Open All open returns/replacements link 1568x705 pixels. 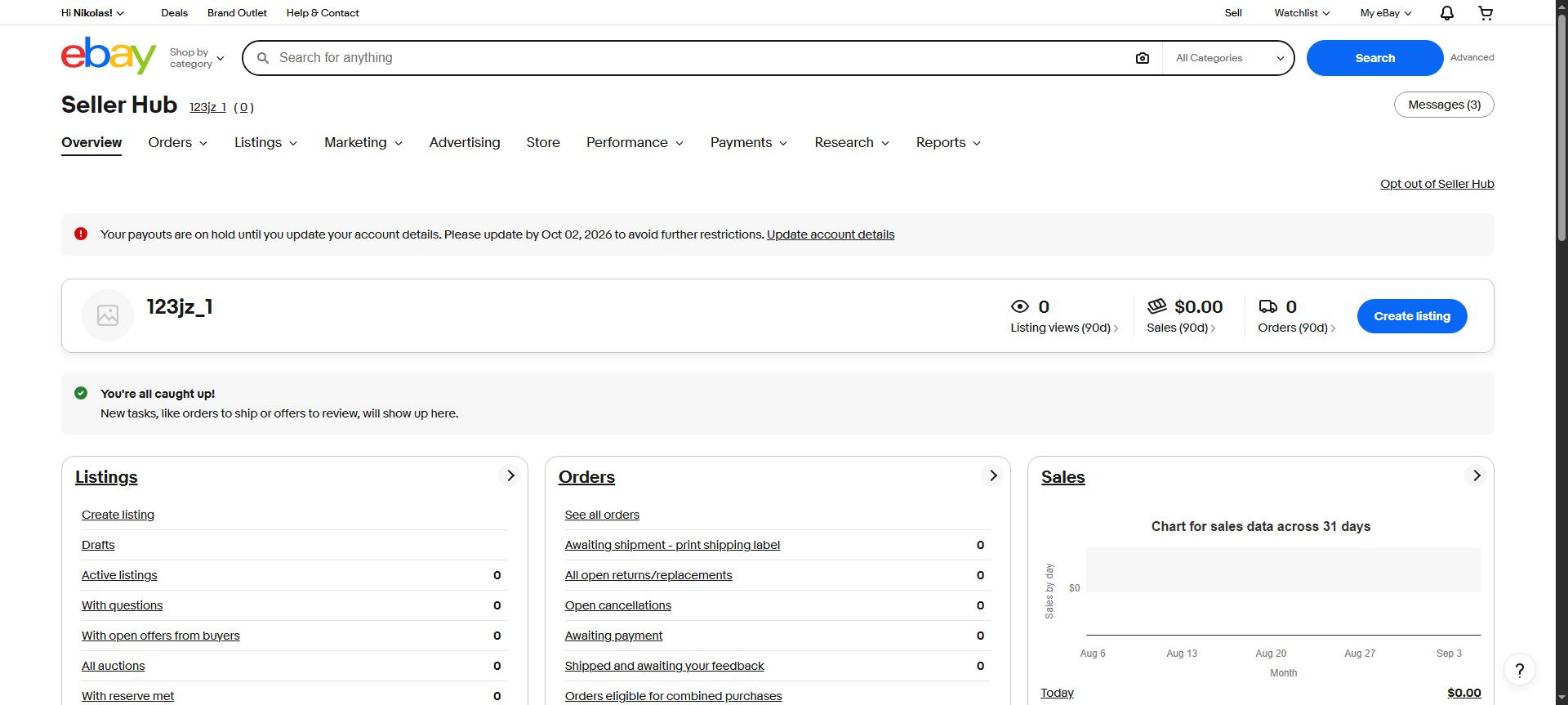pos(648,575)
